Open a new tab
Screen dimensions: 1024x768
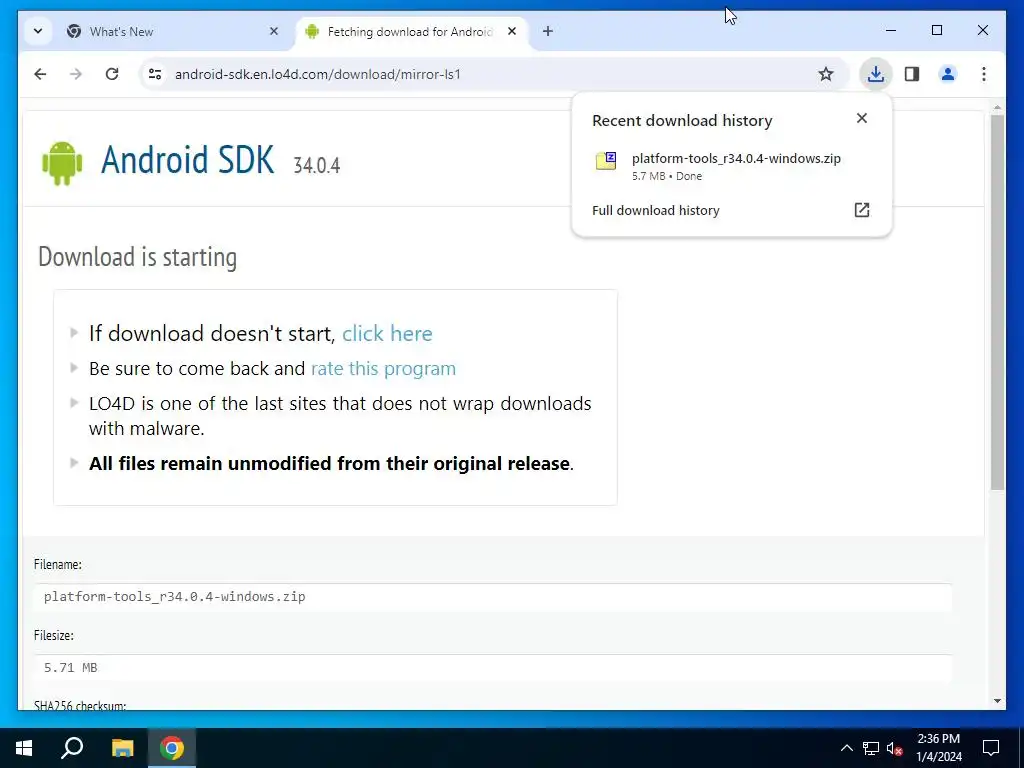548,31
